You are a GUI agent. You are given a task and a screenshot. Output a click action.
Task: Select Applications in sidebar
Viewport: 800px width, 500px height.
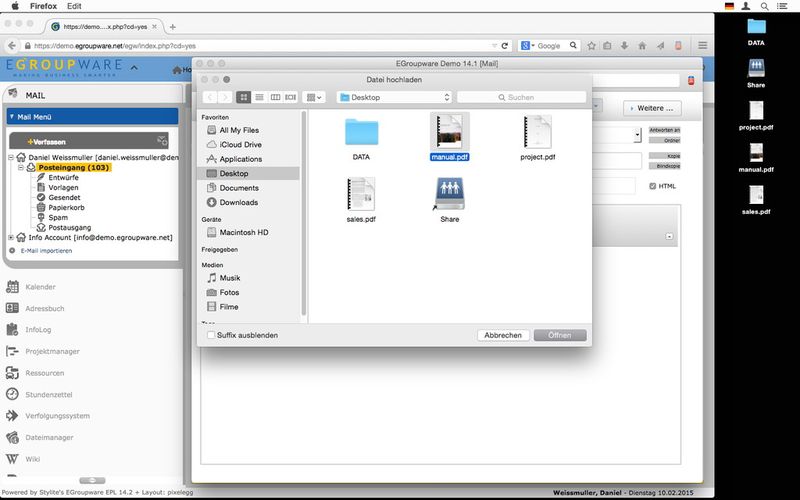(240, 159)
